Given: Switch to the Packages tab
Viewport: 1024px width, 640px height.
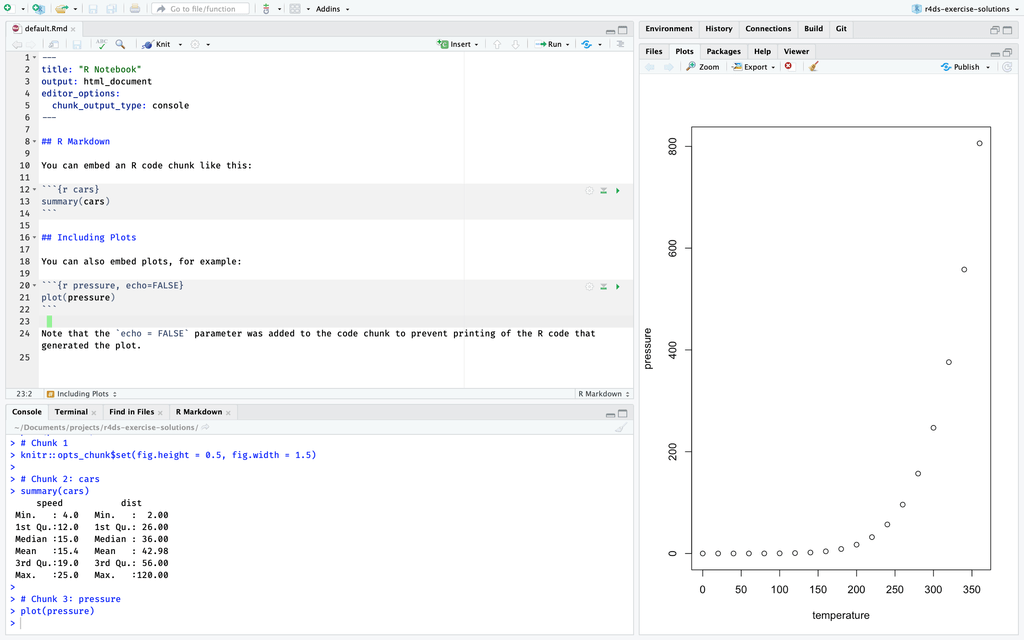Looking at the screenshot, I should pos(723,52).
